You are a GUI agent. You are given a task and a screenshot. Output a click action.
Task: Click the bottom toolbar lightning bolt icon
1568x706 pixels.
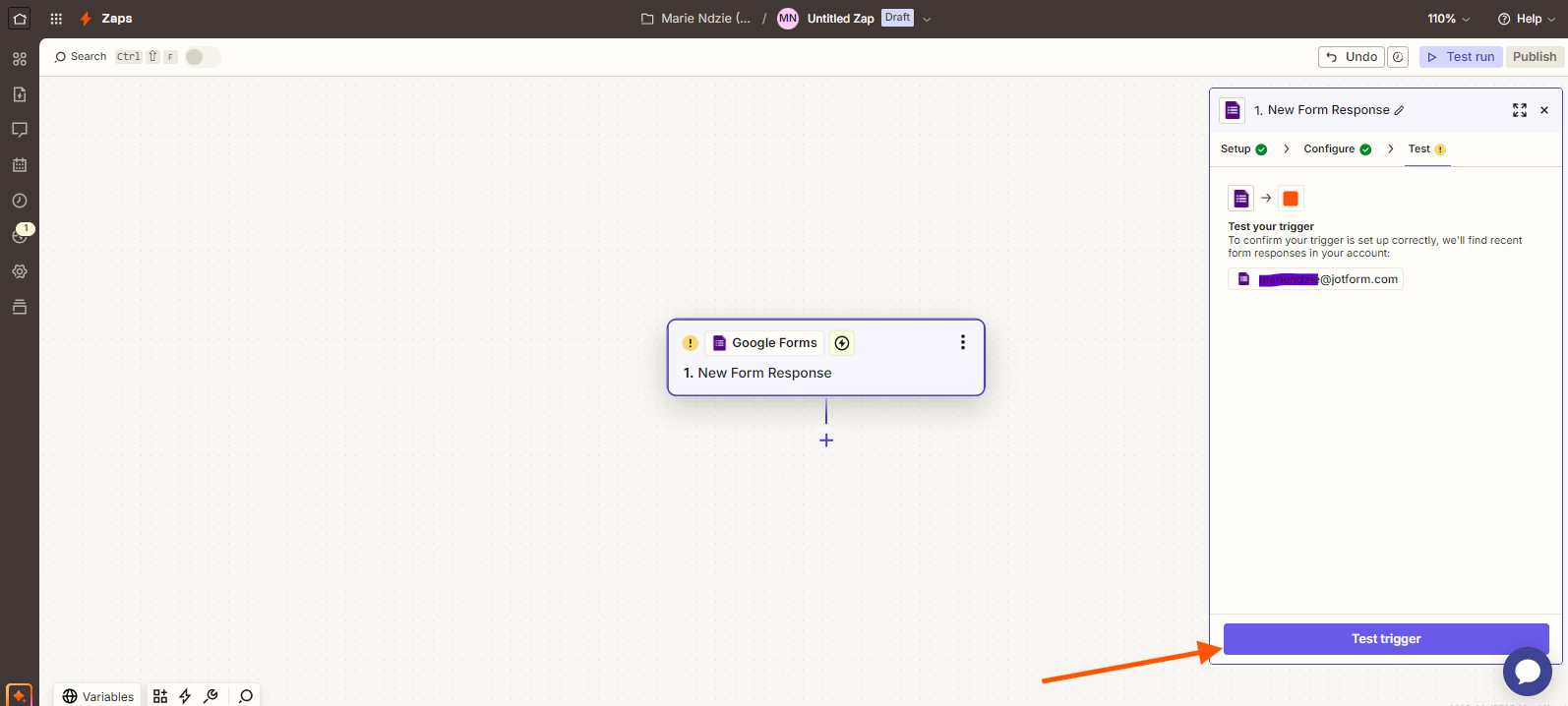point(185,696)
